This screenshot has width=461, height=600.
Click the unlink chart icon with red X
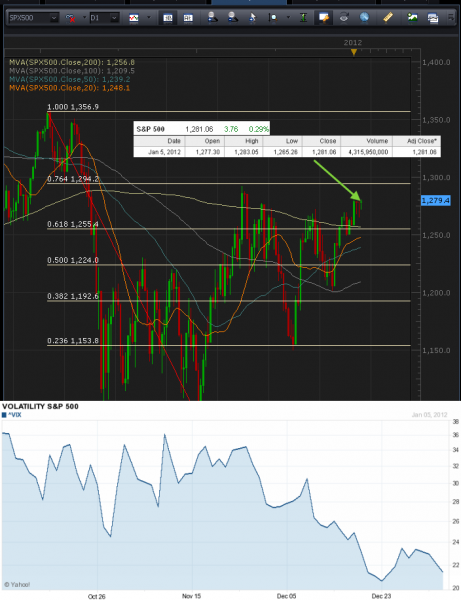click(x=70, y=18)
